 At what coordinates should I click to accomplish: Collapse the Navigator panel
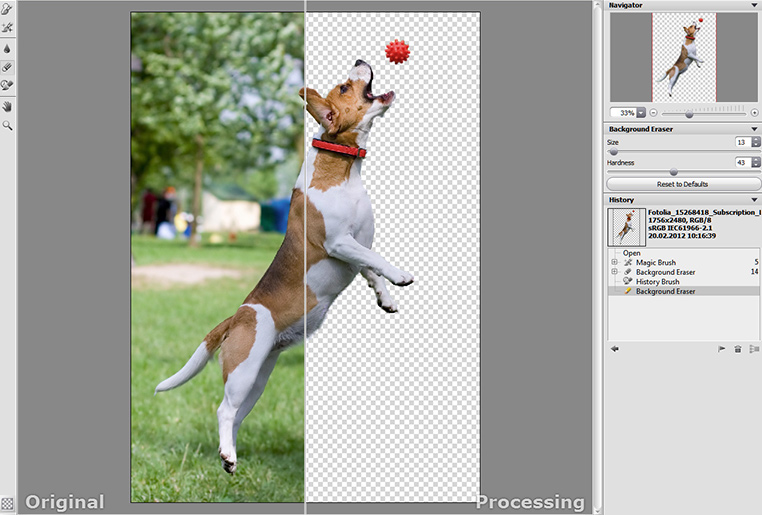coord(755,5)
